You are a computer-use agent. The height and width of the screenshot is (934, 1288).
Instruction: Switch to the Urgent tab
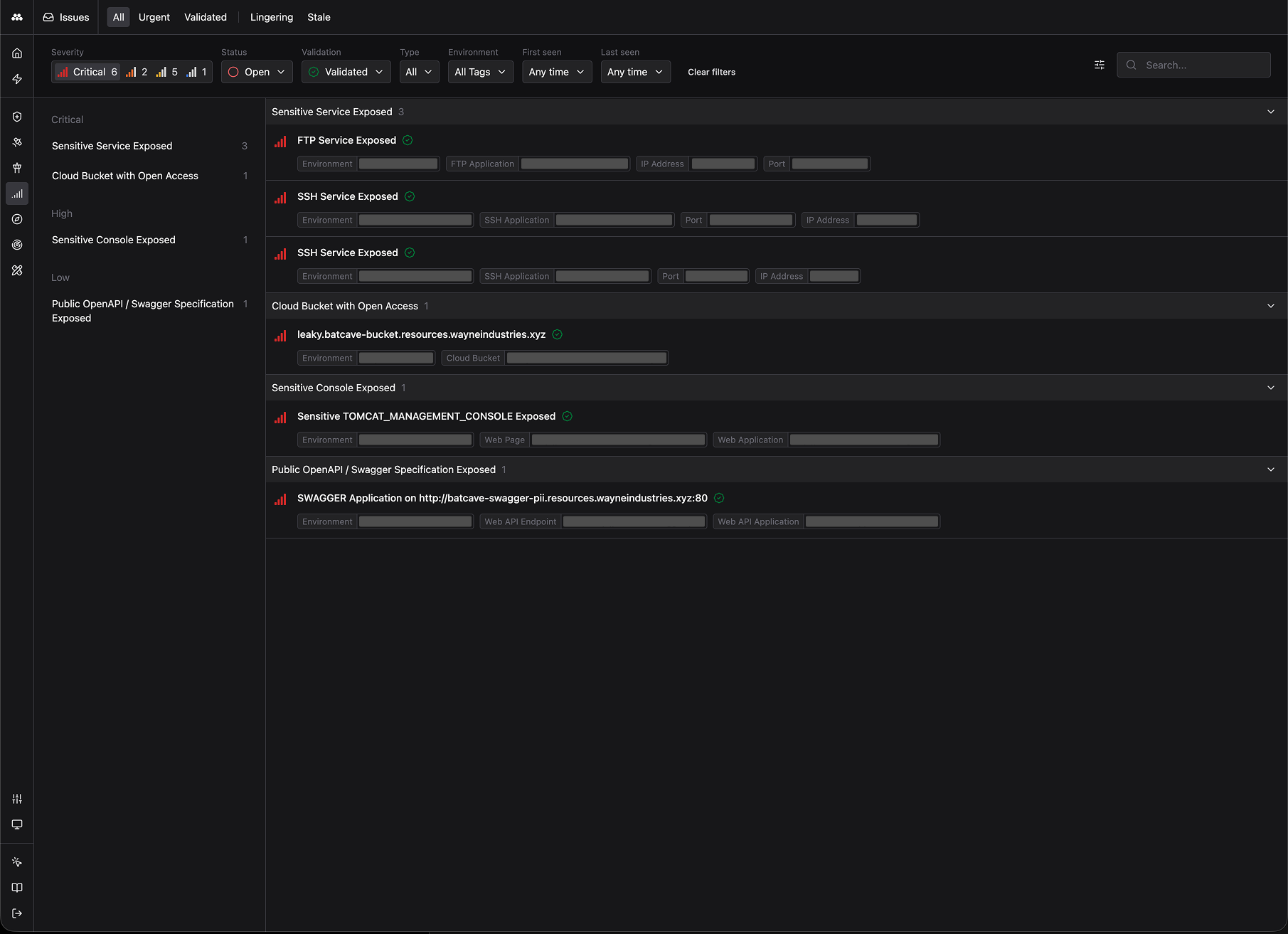tap(154, 17)
